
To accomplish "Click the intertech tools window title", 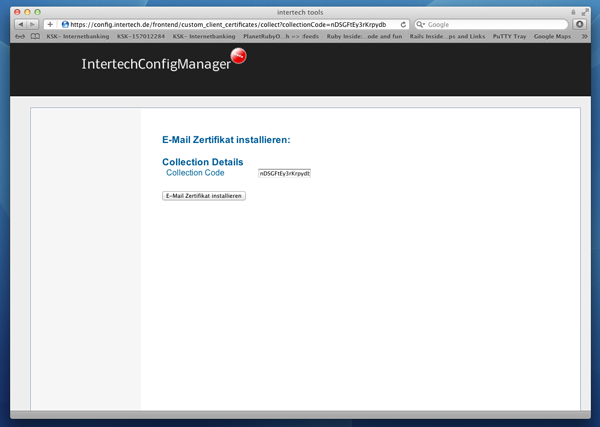I will pos(300,12).
